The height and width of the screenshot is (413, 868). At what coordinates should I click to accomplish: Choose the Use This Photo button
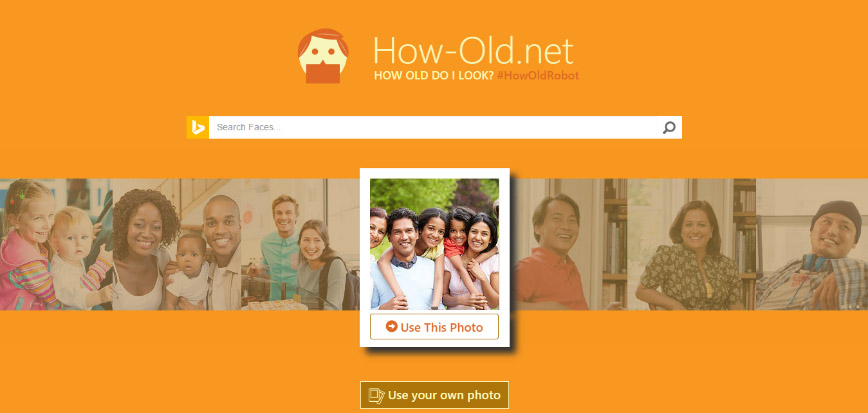point(435,327)
